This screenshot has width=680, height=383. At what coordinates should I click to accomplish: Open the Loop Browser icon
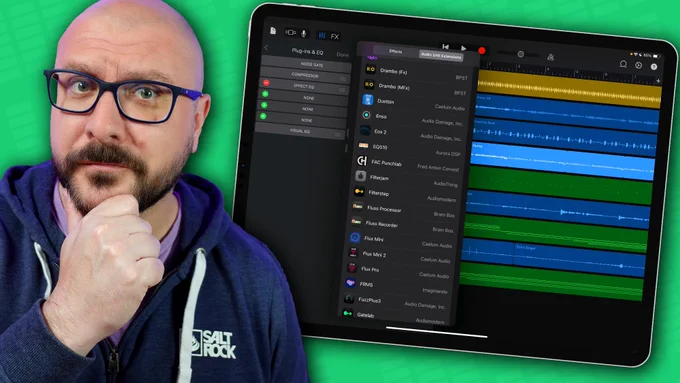[623, 64]
